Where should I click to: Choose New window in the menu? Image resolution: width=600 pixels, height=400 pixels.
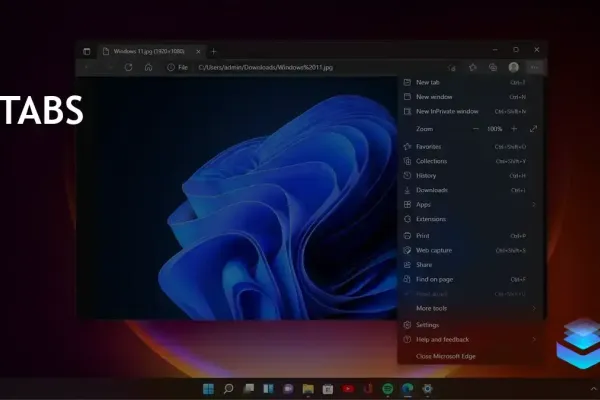pos(470,97)
